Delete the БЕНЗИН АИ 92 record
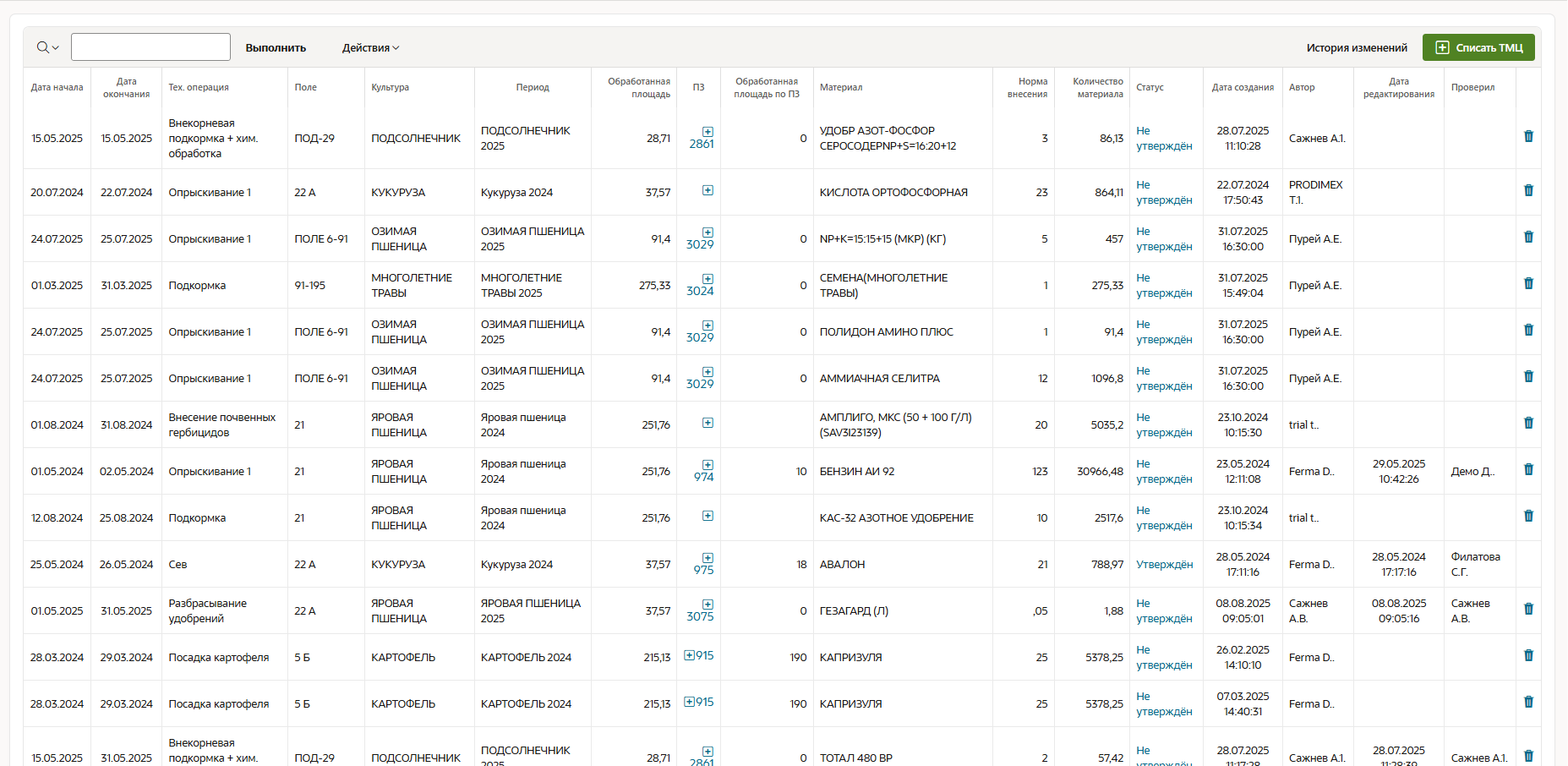The height and width of the screenshot is (766, 1568). [x=1528, y=469]
